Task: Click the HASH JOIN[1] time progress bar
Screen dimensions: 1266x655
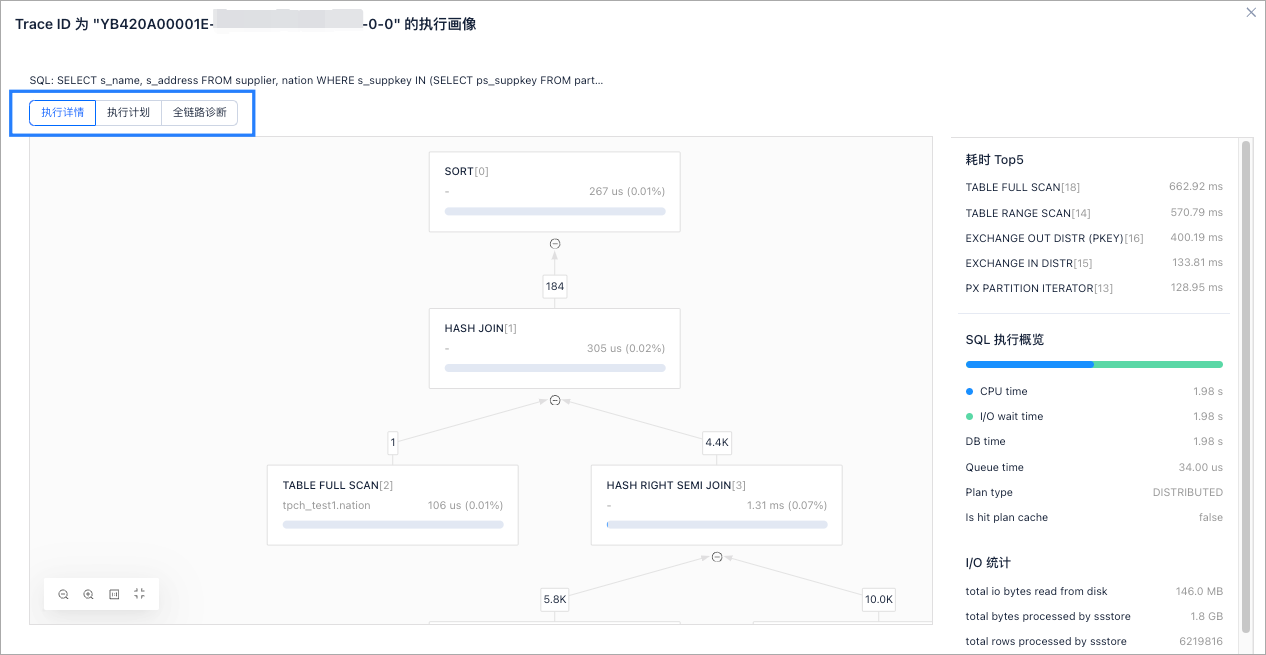Action: (x=555, y=368)
